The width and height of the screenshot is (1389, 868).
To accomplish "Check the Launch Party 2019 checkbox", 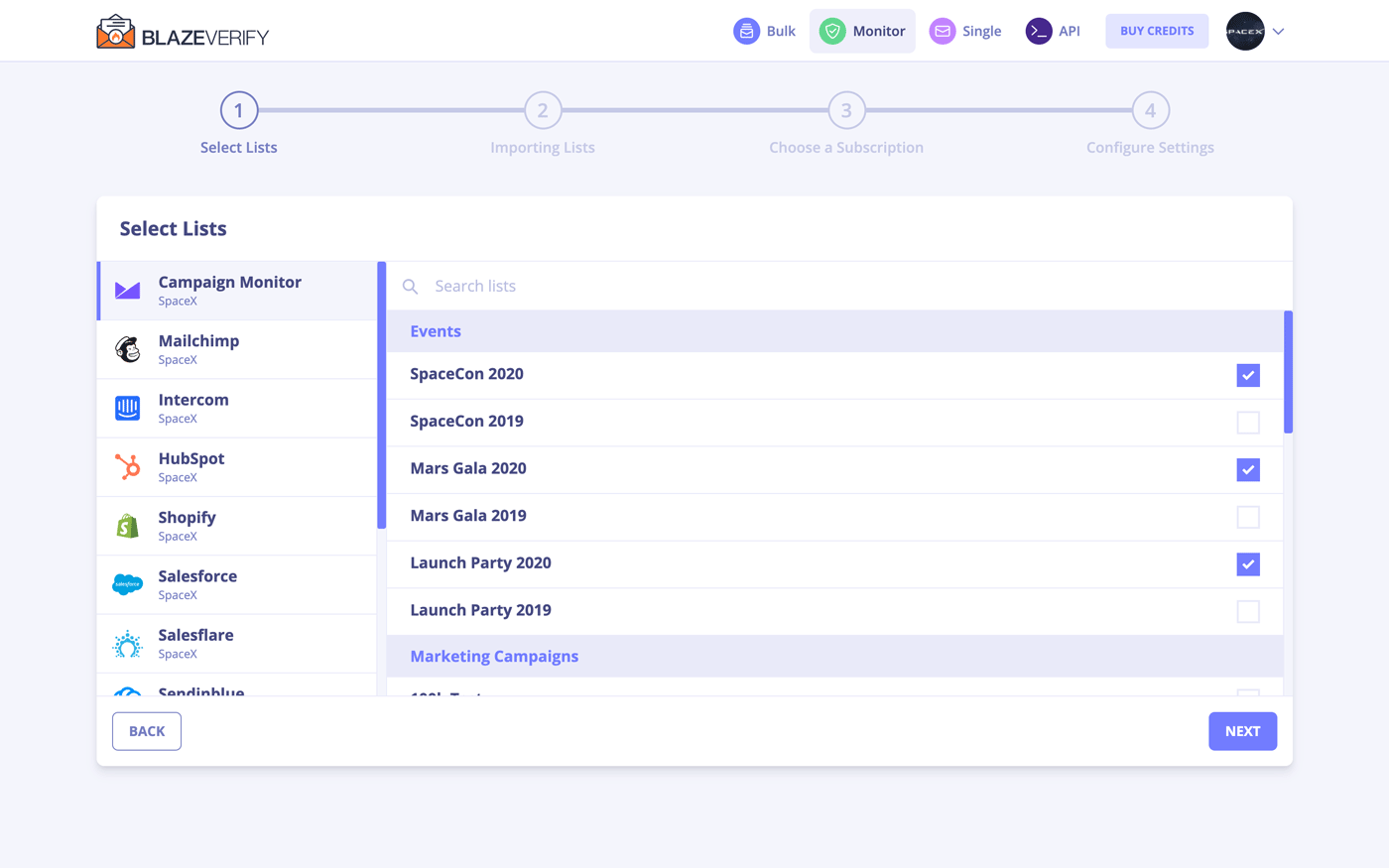I will point(1248,611).
